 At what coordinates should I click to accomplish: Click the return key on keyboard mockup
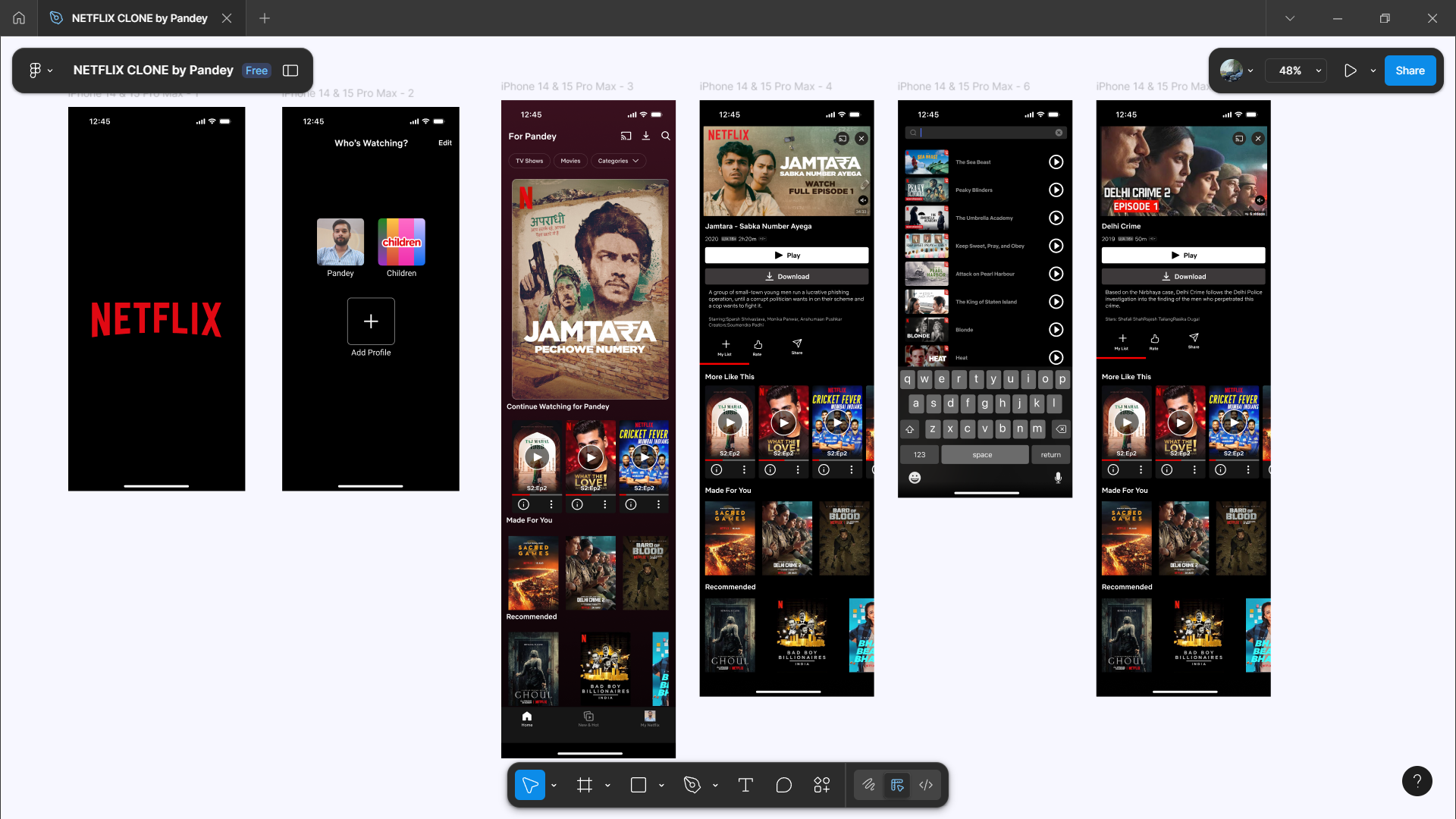[x=1050, y=455]
